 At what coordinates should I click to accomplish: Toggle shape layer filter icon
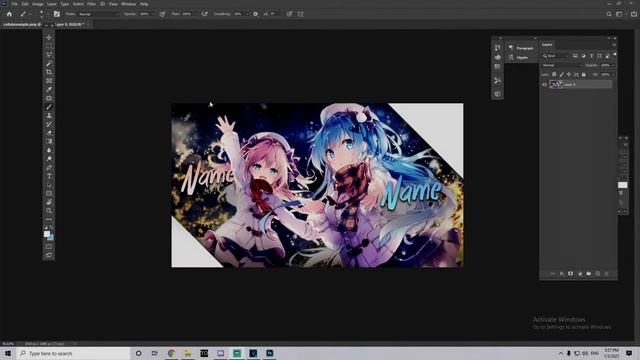[599, 56]
